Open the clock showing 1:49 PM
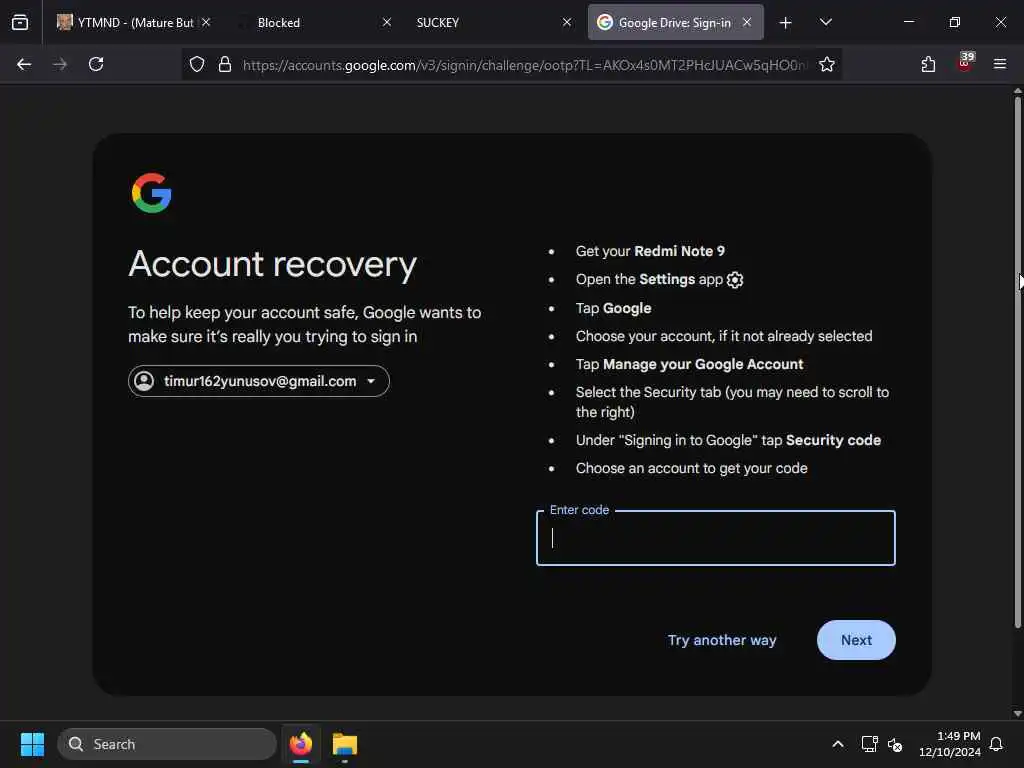The height and width of the screenshot is (768, 1024). coord(950,744)
